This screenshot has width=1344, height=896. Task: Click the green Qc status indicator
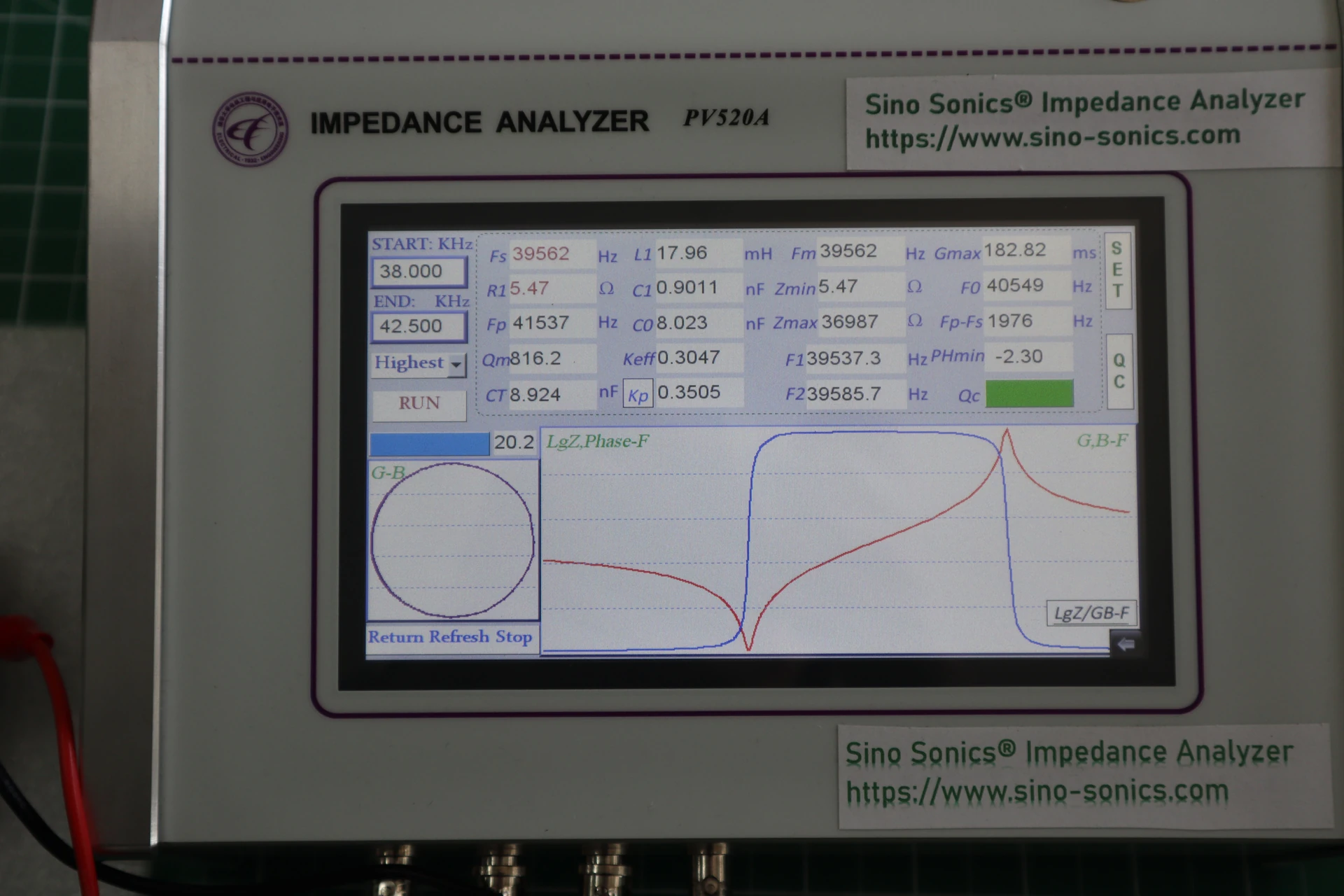(1029, 394)
